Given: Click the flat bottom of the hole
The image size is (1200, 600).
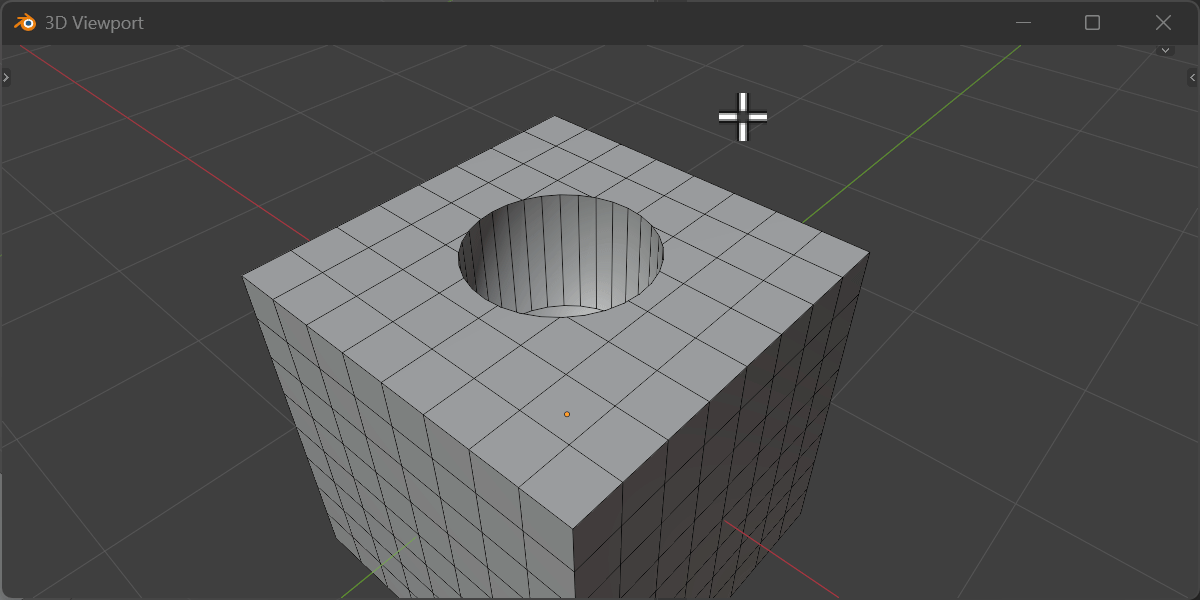Looking at the screenshot, I should click(x=573, y=311).
